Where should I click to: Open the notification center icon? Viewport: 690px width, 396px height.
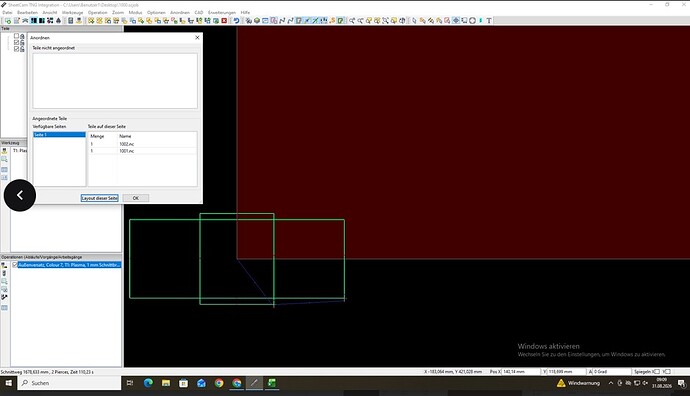tap(681, 383)
